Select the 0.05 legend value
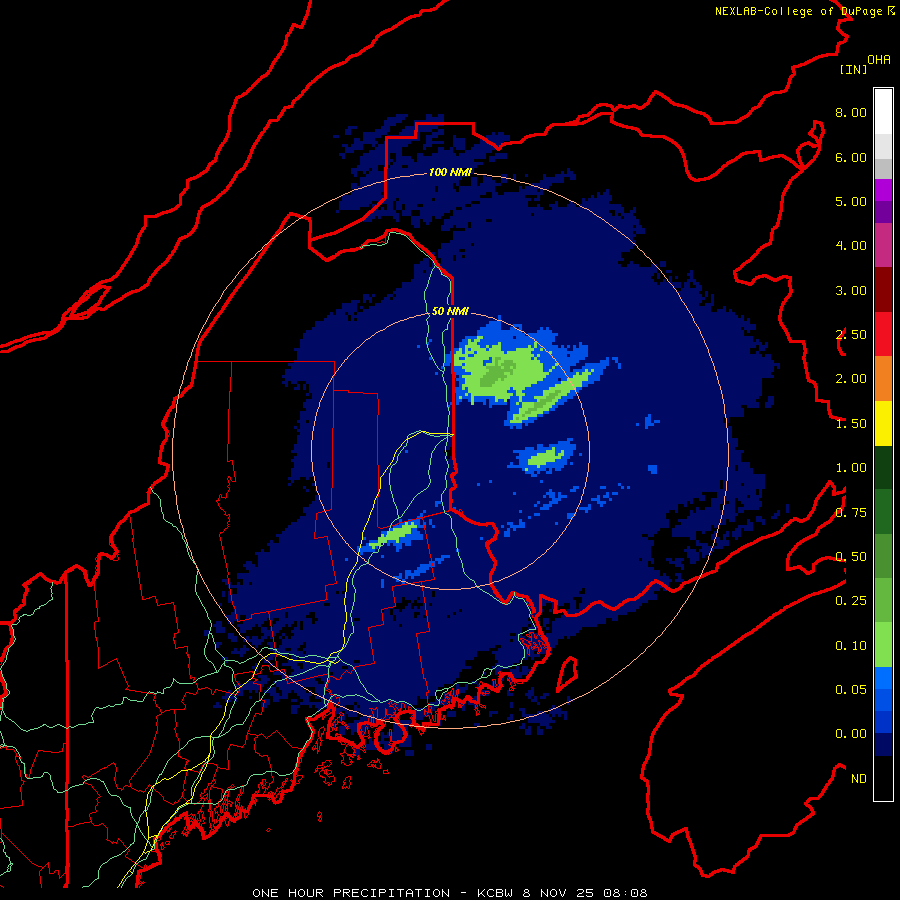This screenshot has width=900, height=900. click(x=851, y=690)
